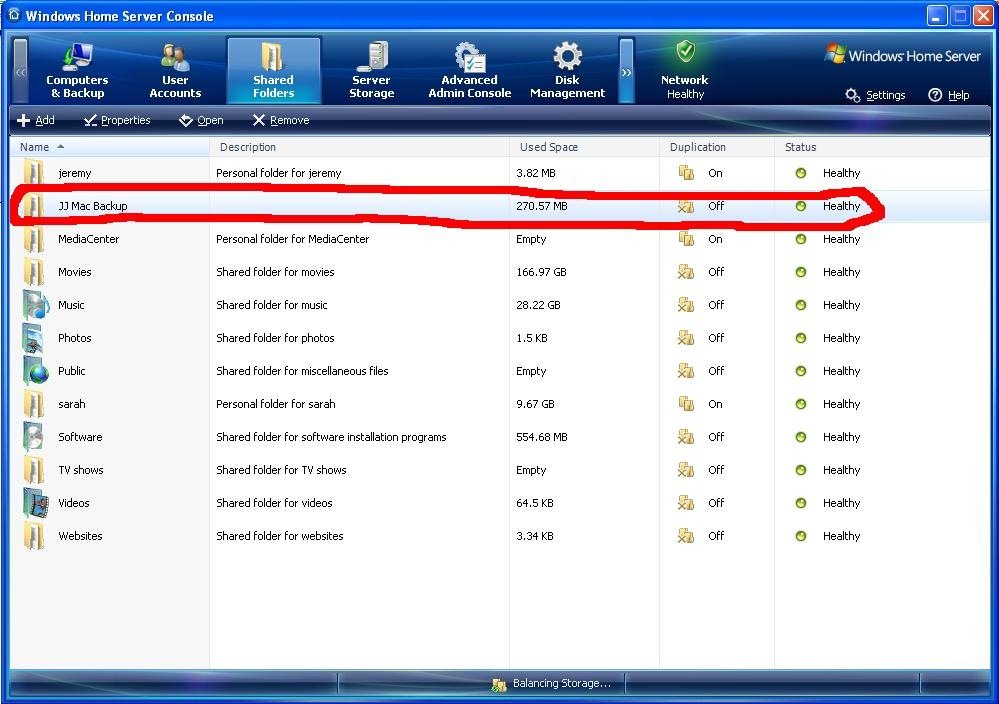999x704 pixels.
Task: Open the Computers & Backup tab
Action: [x=77, y=71]
